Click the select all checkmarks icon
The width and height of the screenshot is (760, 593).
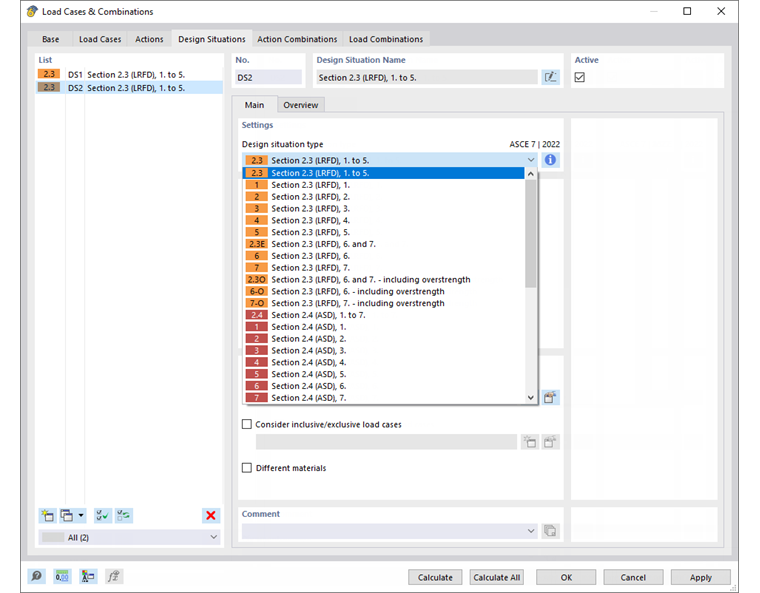pos(102,515)
